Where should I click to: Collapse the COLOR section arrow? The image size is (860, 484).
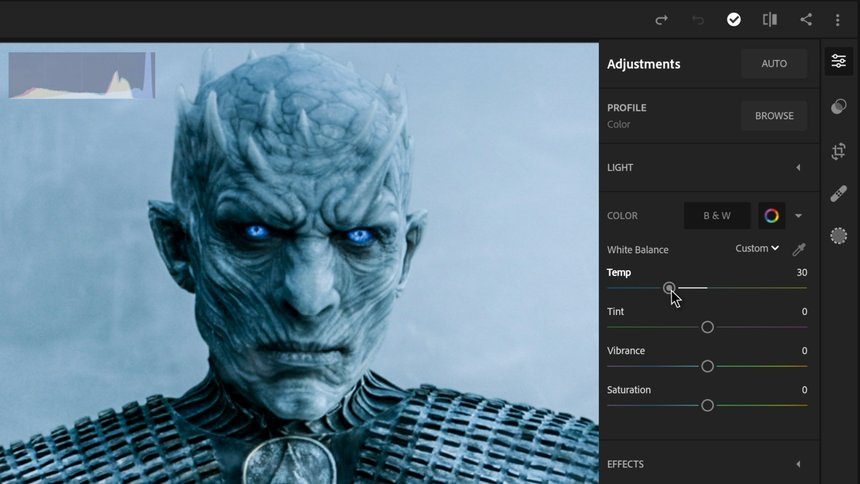point(799,216)
